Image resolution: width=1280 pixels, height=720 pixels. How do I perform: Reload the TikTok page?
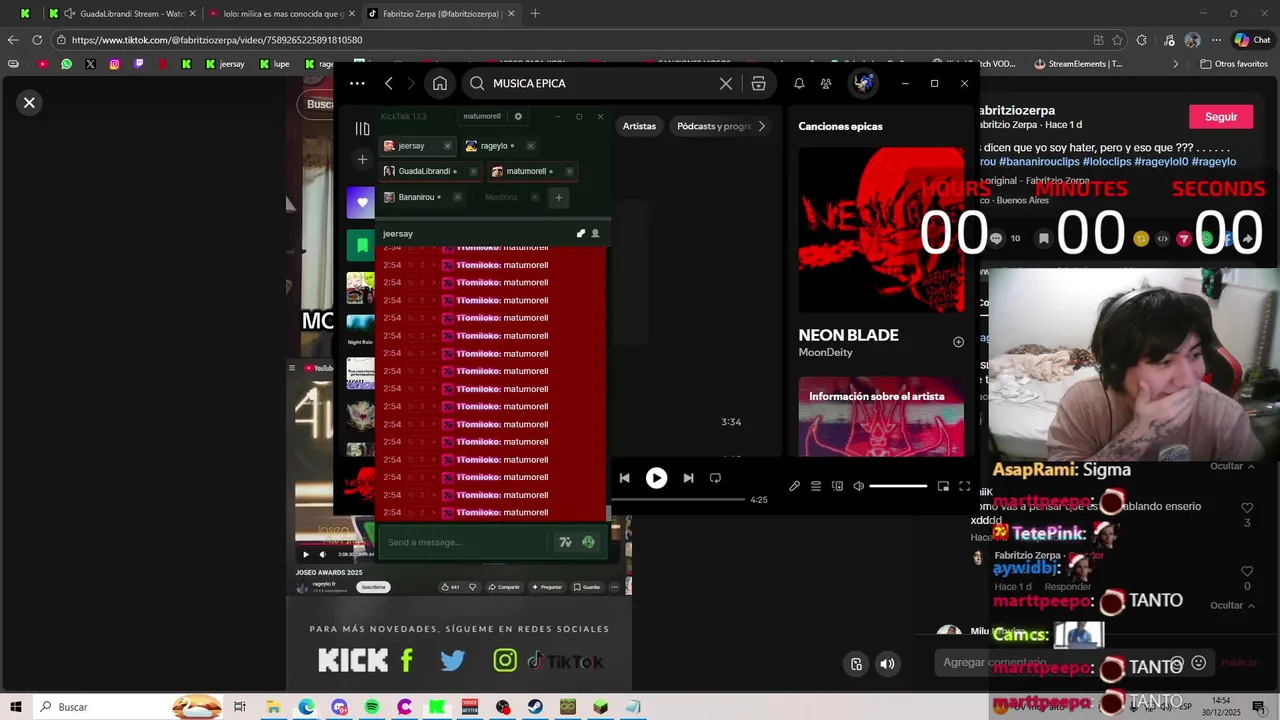pos(37,40)
